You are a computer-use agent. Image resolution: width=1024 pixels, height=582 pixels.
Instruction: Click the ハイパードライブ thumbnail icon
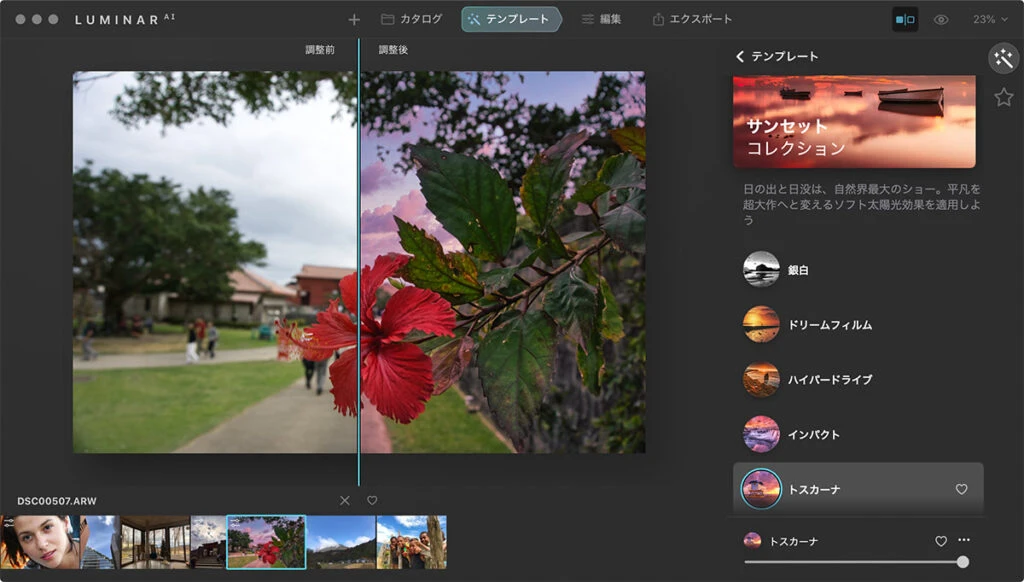click(761, 379)
